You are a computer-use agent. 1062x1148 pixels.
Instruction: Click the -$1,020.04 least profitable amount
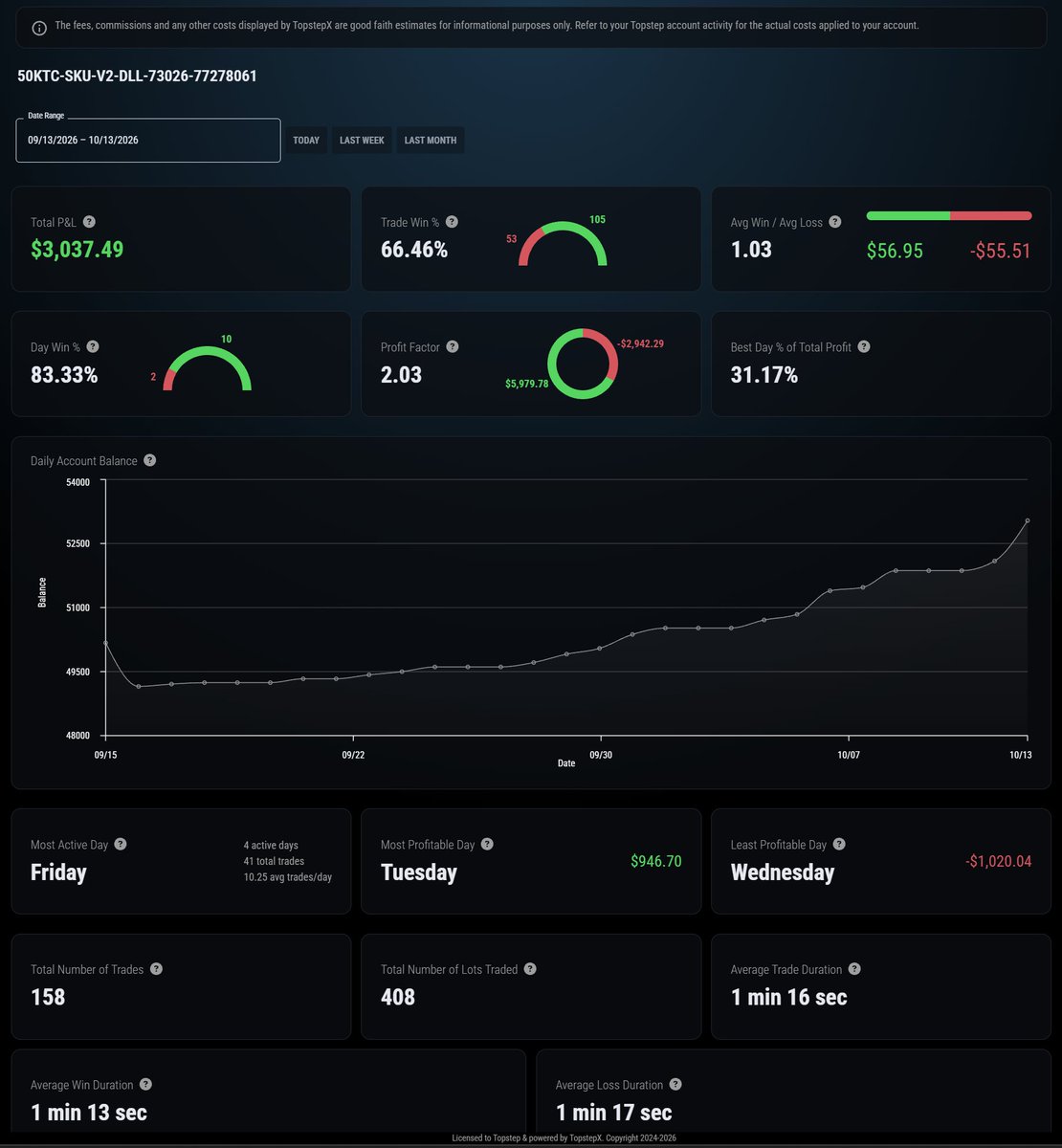pyautogui.click(x=999, y=861)
